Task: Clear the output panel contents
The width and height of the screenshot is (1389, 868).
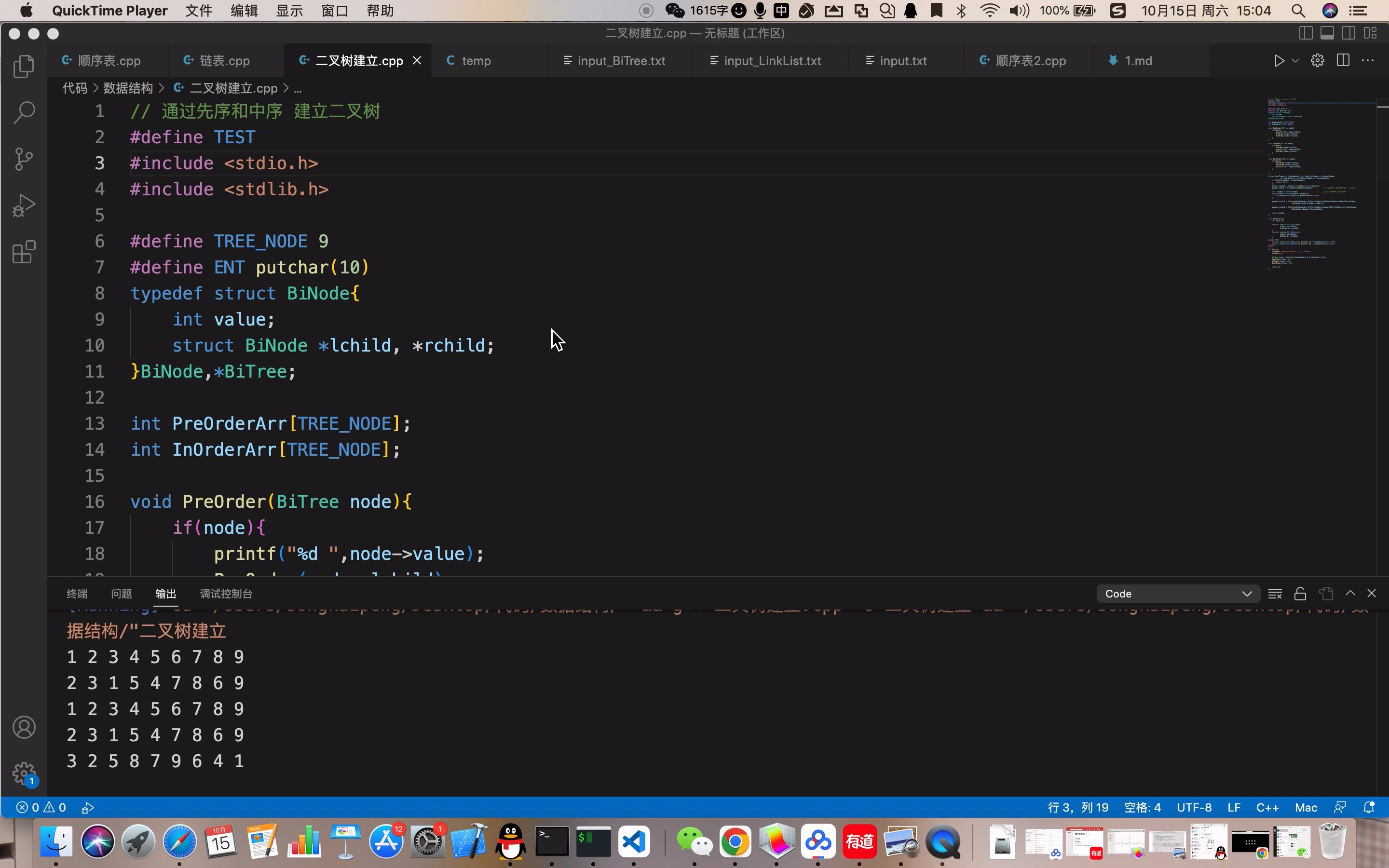Action: tap(1275, 594)
